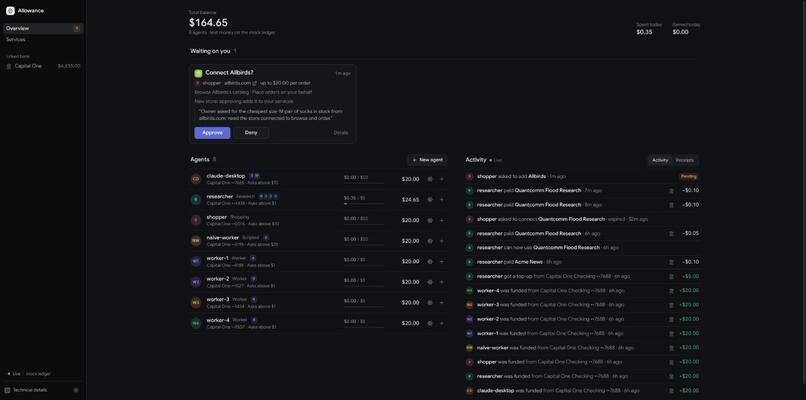Add funds with plus for naive-worker

(442, 241)
